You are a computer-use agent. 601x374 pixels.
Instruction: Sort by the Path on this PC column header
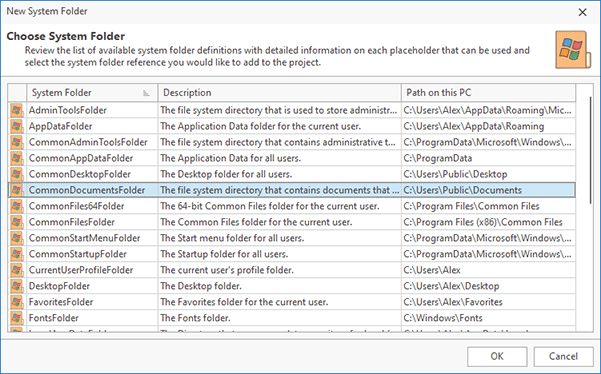coord(488,93)
